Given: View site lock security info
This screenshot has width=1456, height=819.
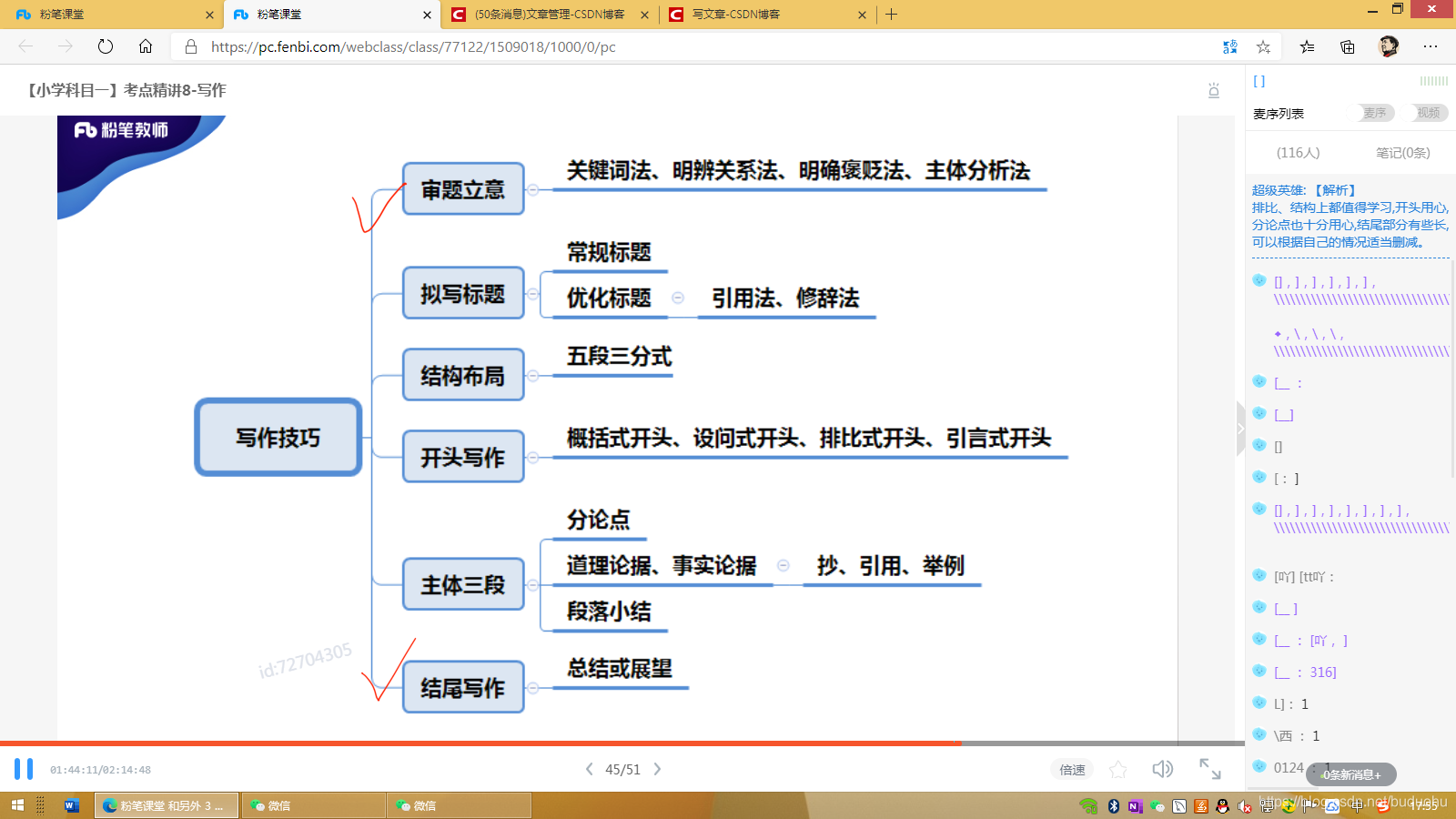Looking at the screenshot, I should pos(191,46).
